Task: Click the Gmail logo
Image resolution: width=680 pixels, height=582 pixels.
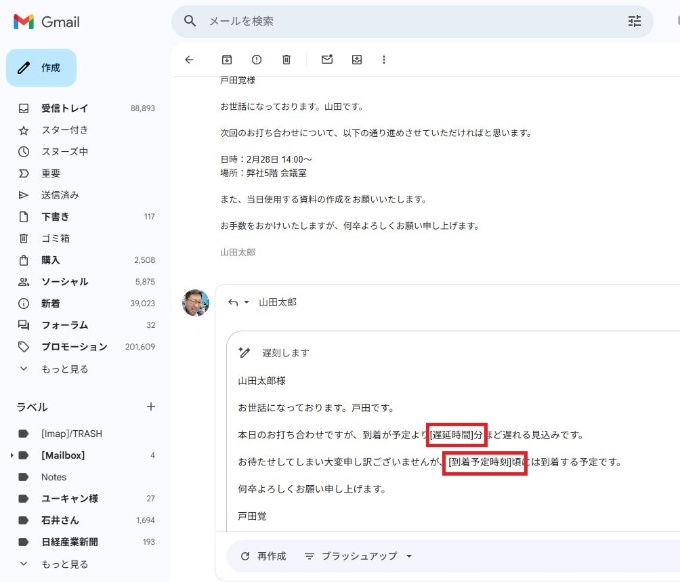Action: tap(46, 22)
